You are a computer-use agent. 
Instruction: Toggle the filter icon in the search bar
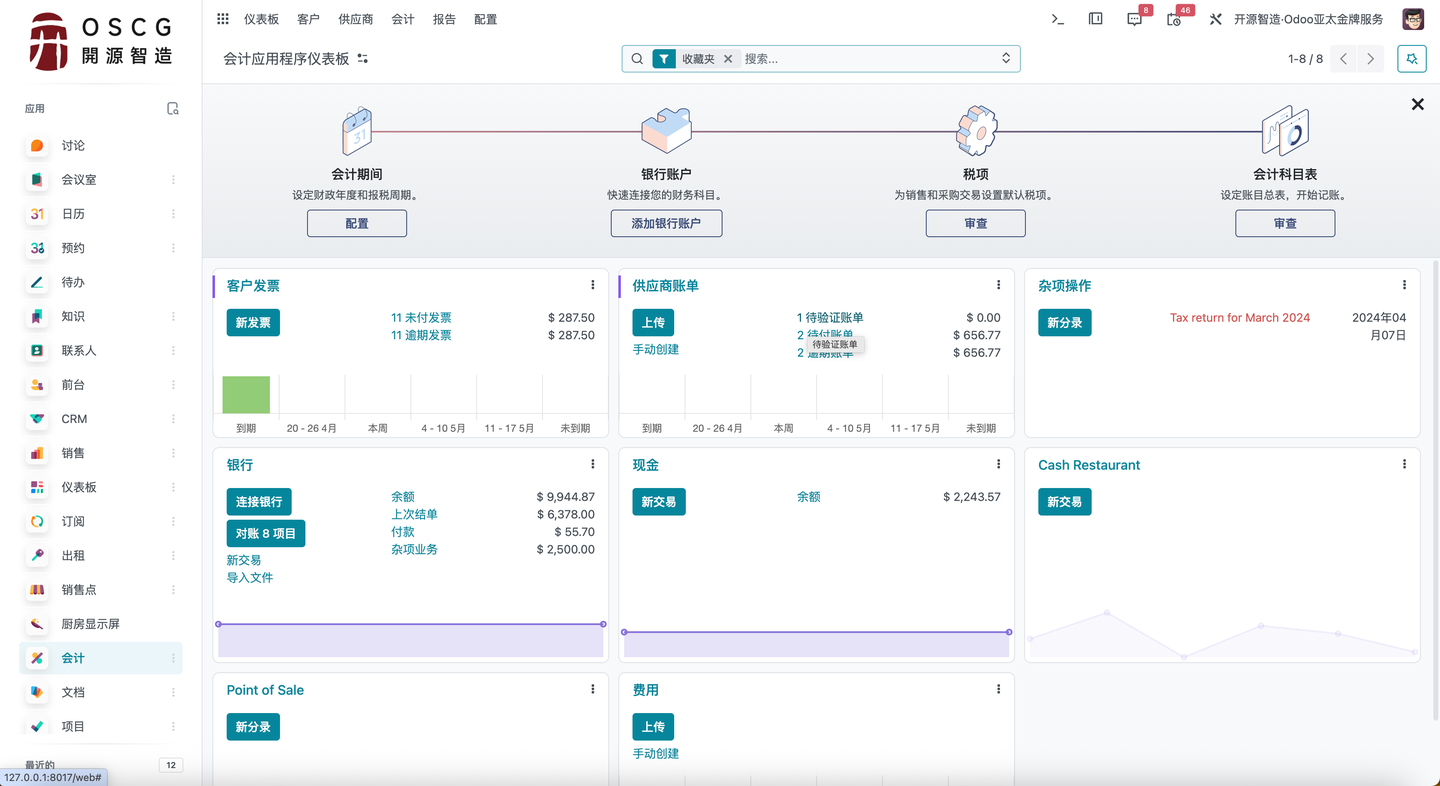pyautogui.click(x=662, y=58)
